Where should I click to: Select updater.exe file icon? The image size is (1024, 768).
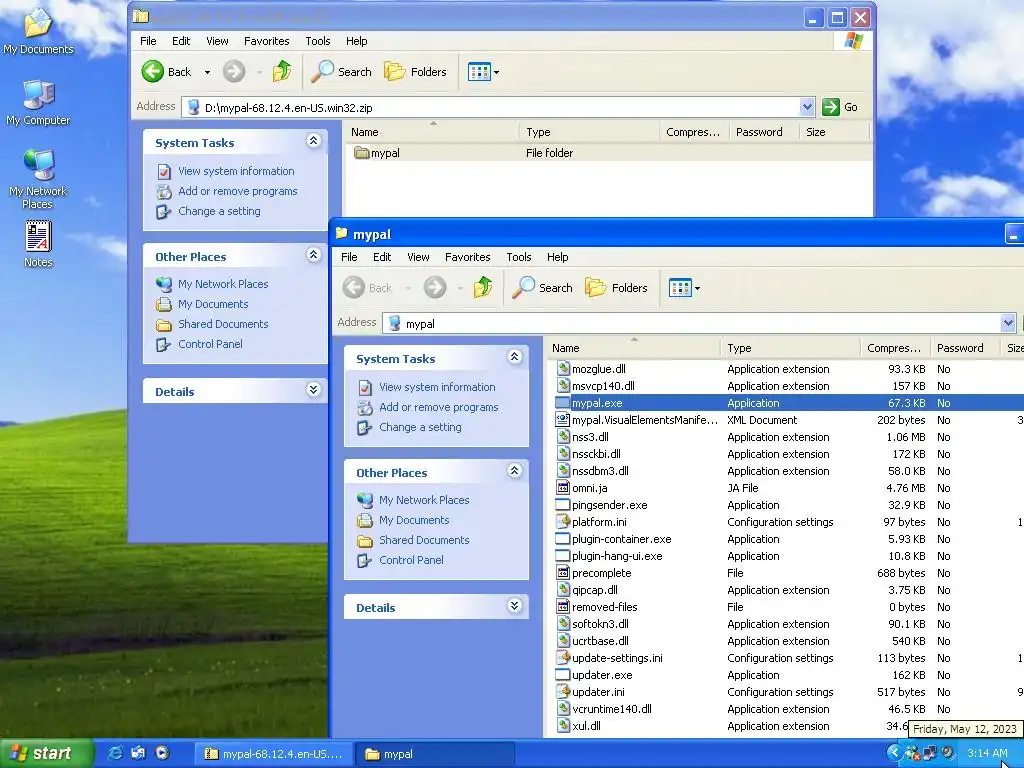coord(563,674)
